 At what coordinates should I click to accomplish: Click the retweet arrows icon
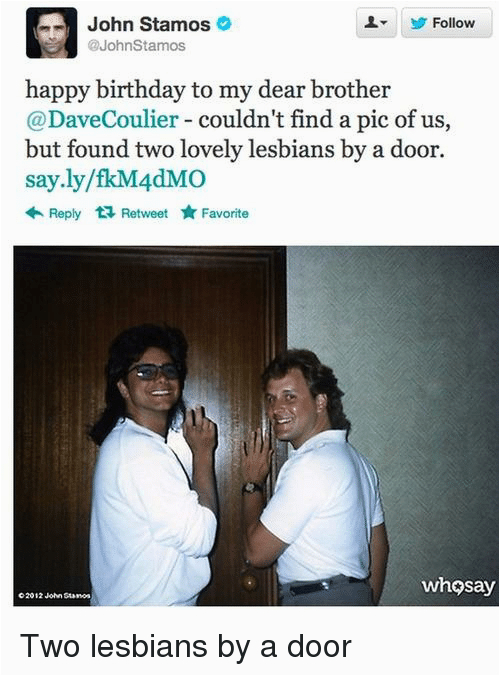pyautogui.click(x=105, y=213)
